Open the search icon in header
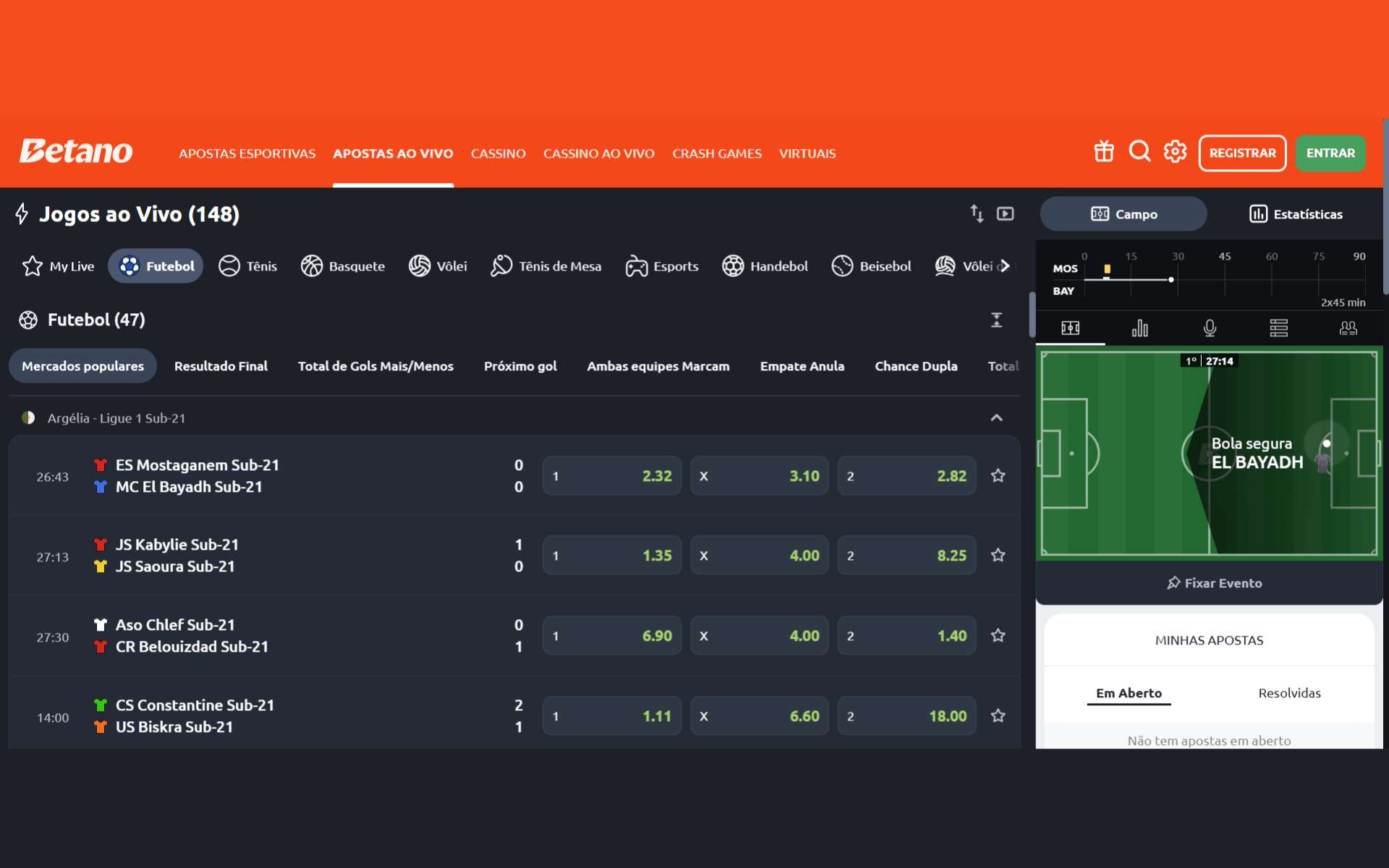The height and width of the screenshot is (868, 1389). click(x=1139, y=152)
